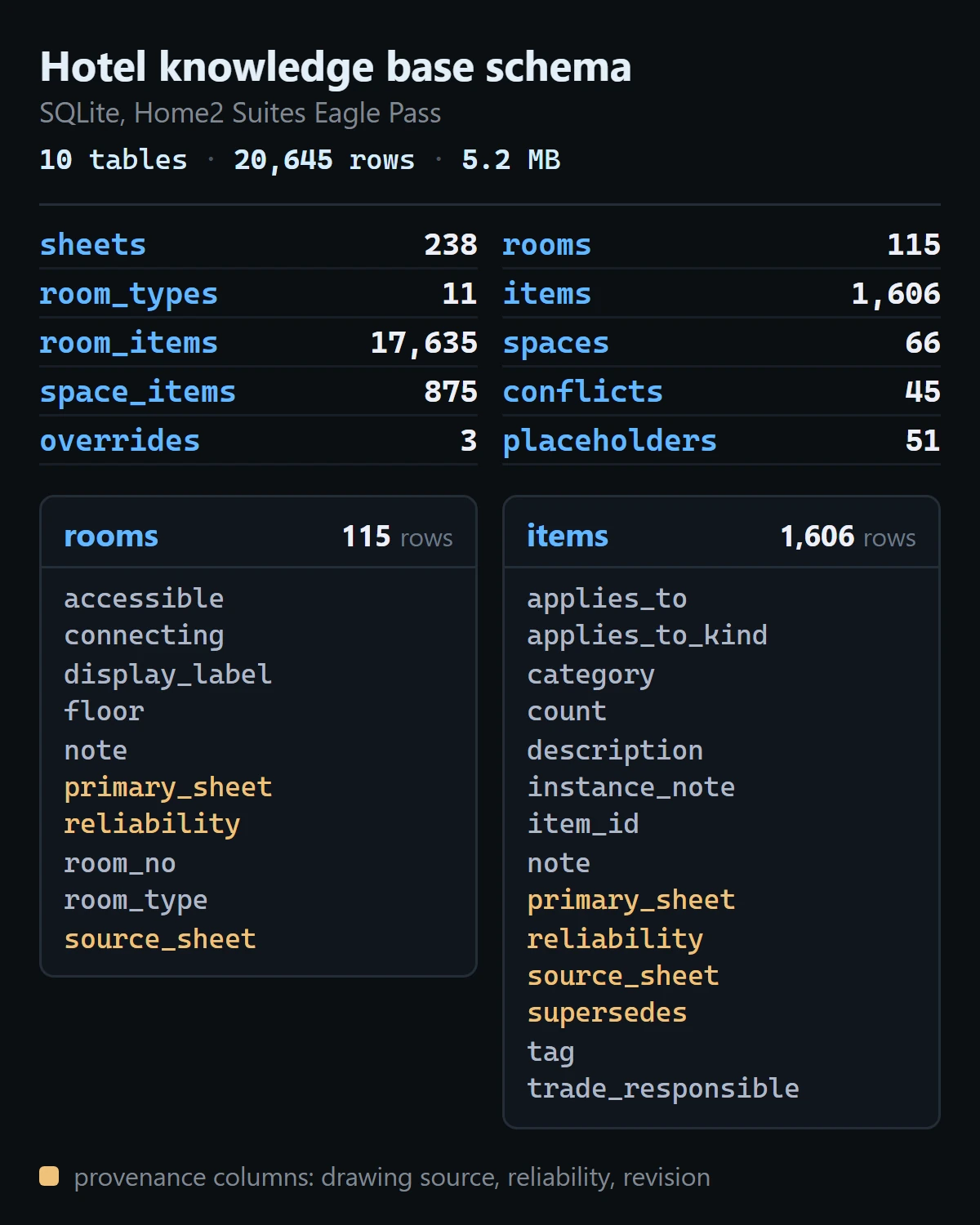Screen dimensions: 980x1225
Task: Click the '20,645 rows' summary stat
Action: [x=324, y=160]
